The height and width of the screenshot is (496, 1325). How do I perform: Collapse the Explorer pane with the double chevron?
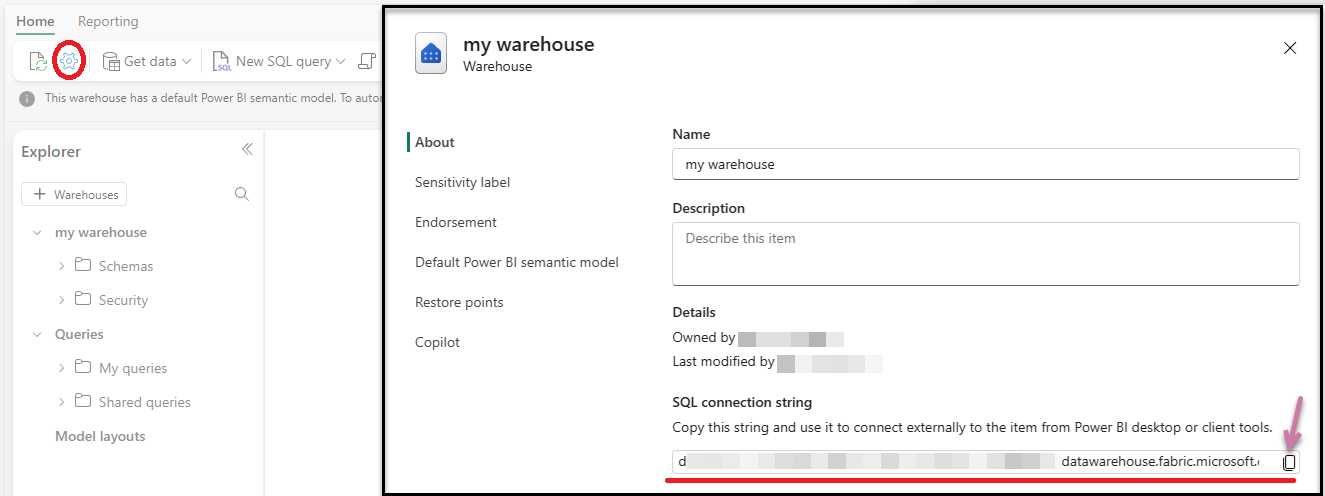tap(247, 150)
